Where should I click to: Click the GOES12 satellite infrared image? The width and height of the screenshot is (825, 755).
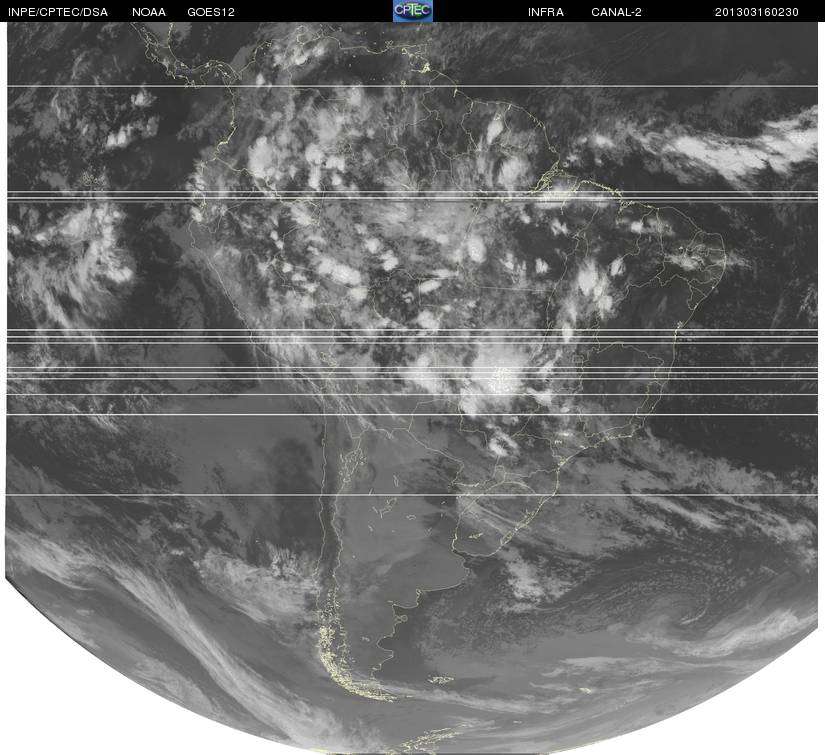[412, 388]
